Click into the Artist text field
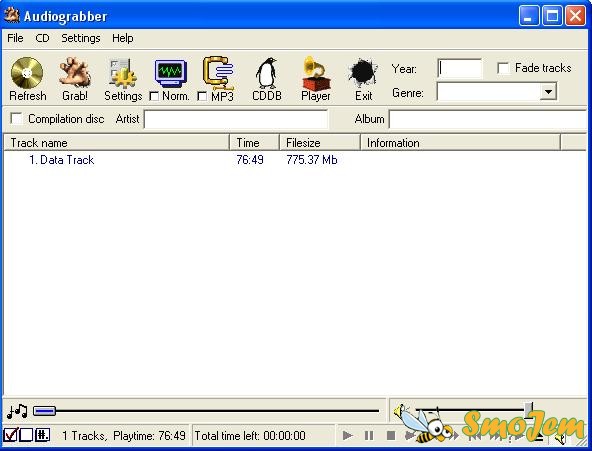This screenshot has width=592, height=451. click(236, 119)
